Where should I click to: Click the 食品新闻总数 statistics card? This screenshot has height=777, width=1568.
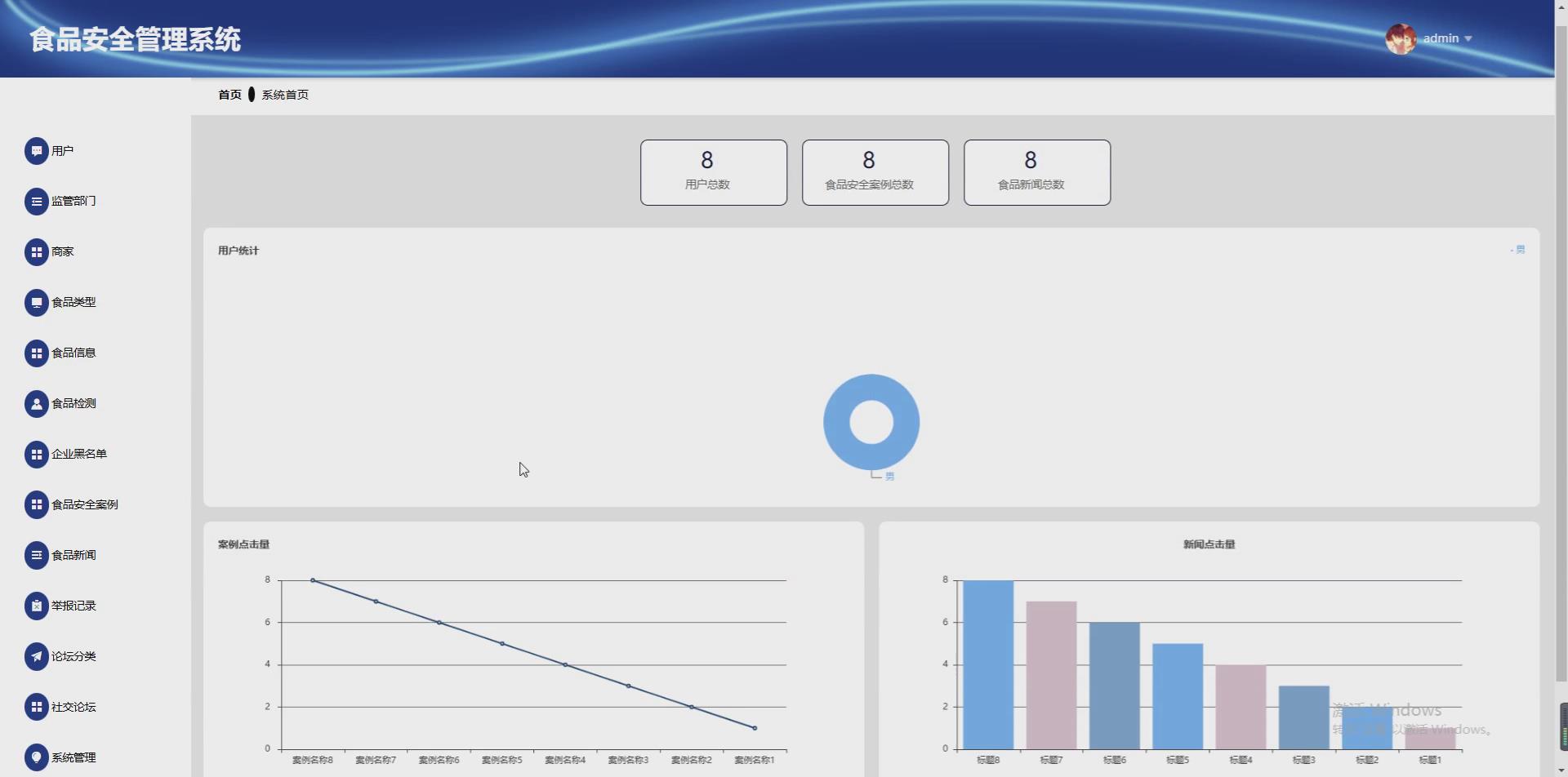pyautogui.click(x=1037, y=172)
